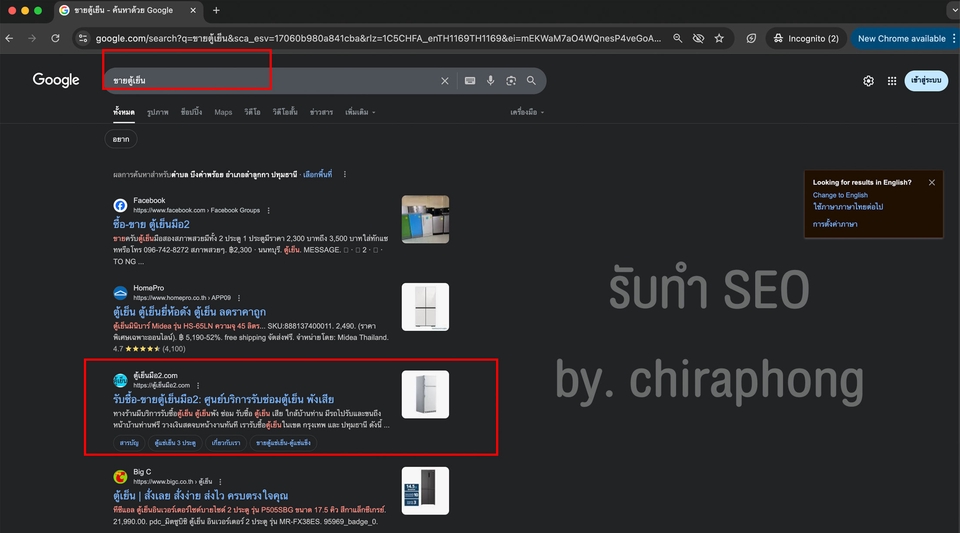Image resolution: width=960 pixels, height=533 pixels.
Task: Switch to the วิดีโอ tab
Action: pyautogui.click(x=252, y=112)
